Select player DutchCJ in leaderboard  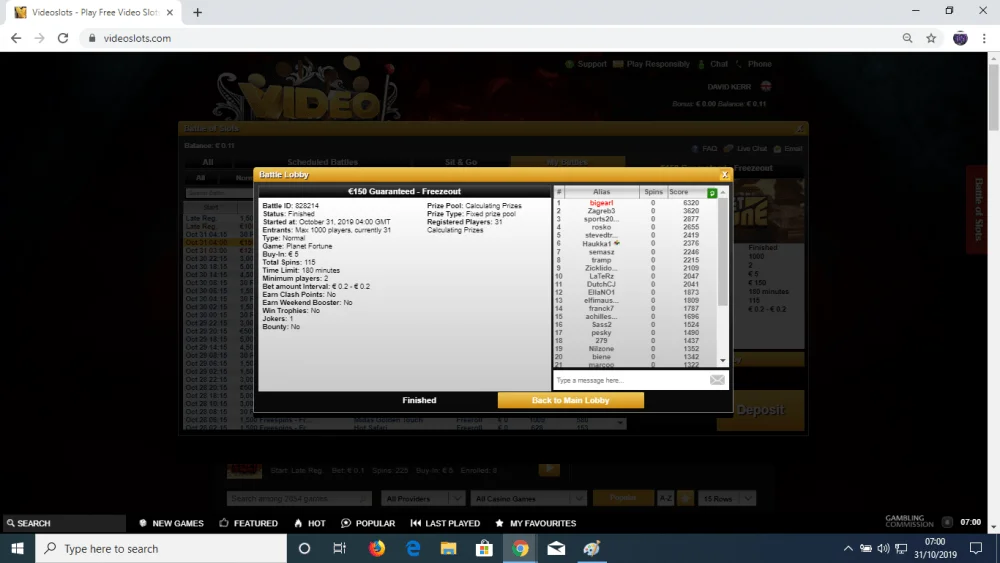(x=601, y=284)
